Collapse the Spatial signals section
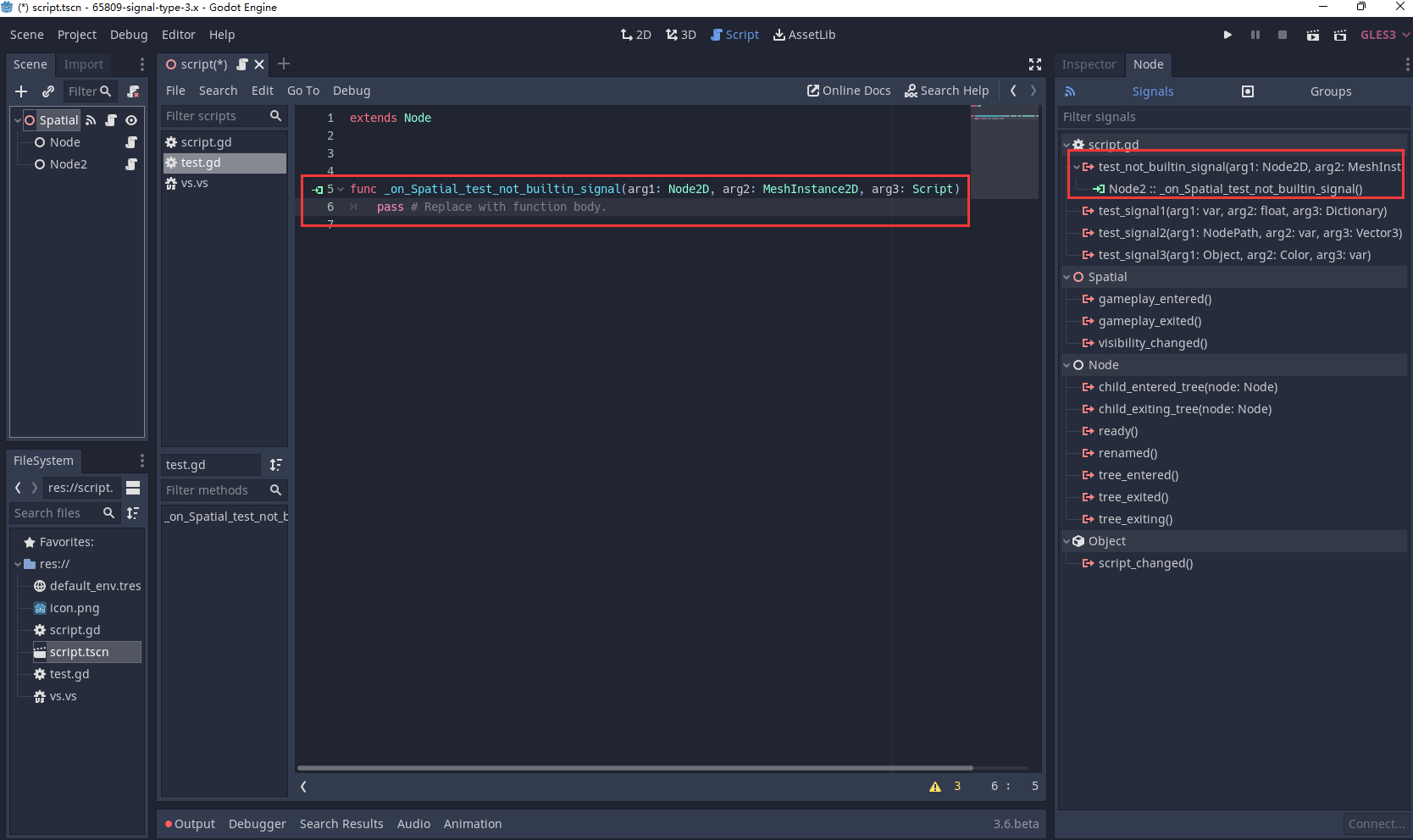 point(1067,277)
